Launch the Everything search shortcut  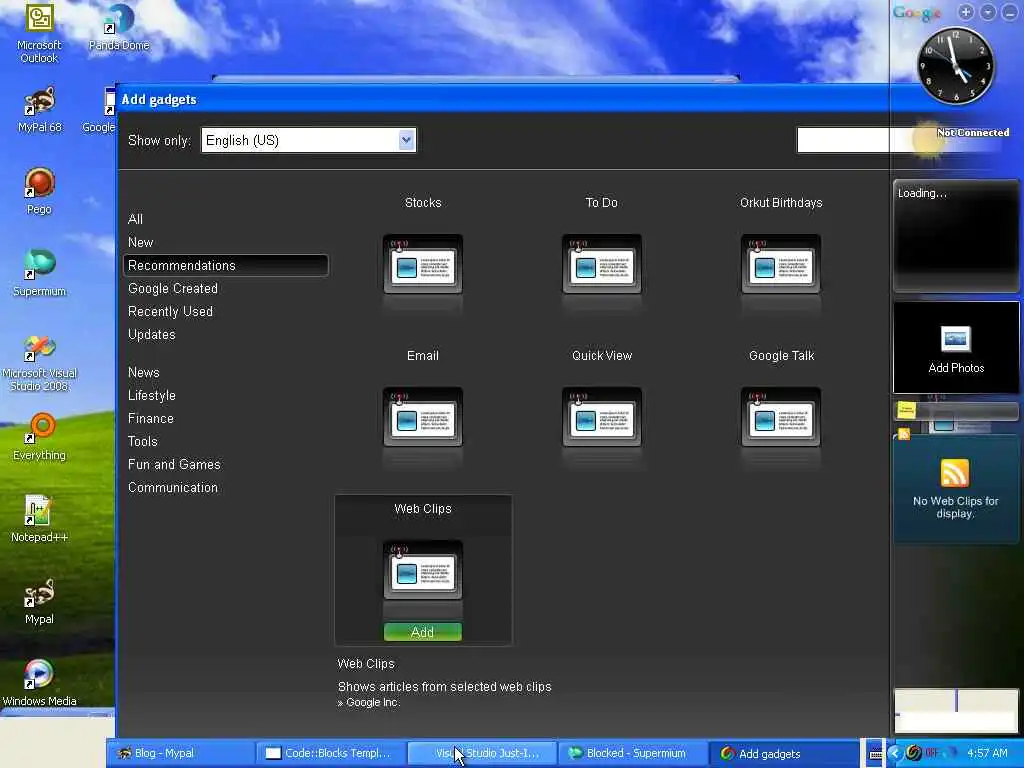click(x=39, y=437)
